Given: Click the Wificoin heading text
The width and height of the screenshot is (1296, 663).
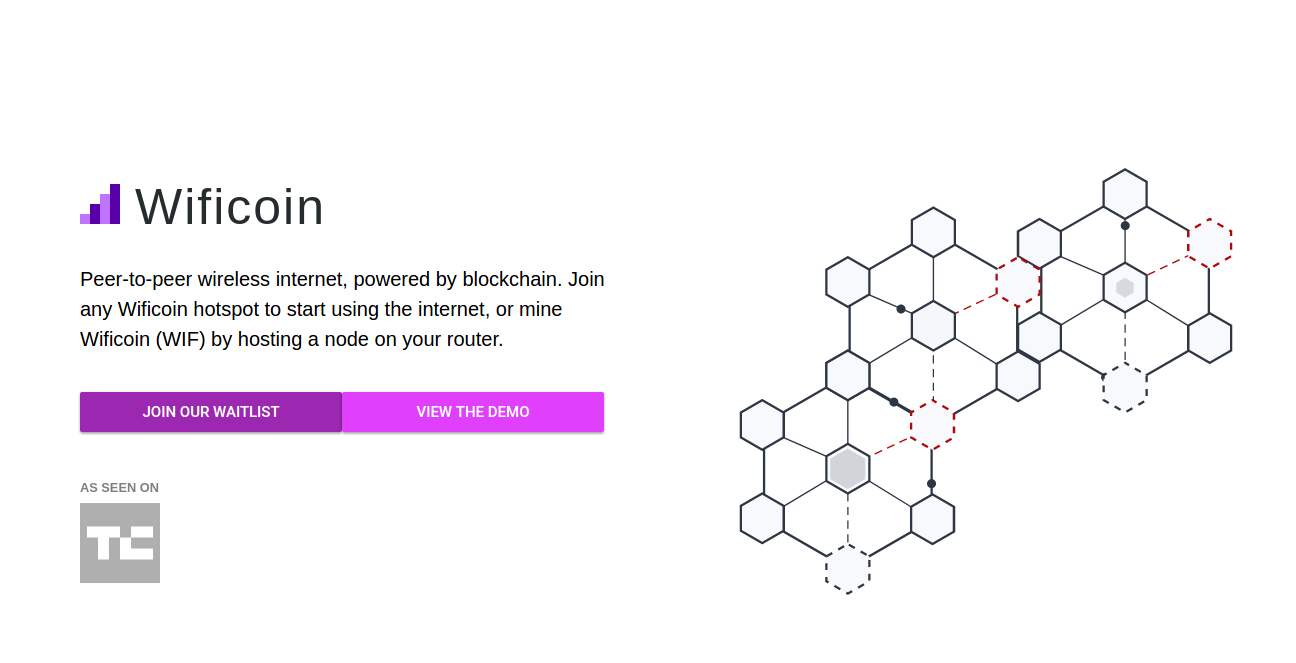Looking at the screenshot, I should pyautogui.click(x=230, y=207).
